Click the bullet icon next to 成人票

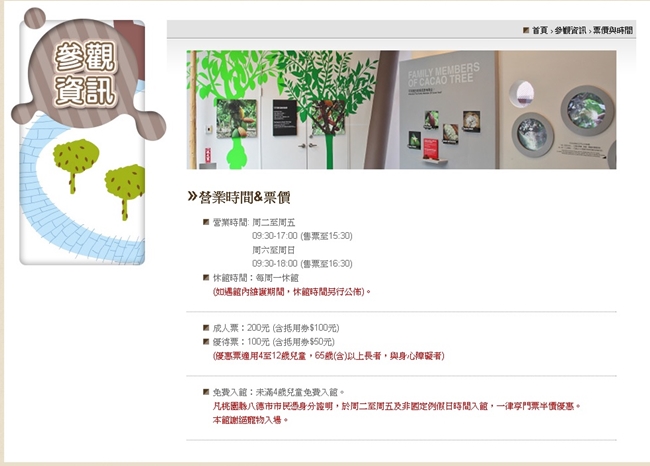pyautogui.click(x=206, y=328)
